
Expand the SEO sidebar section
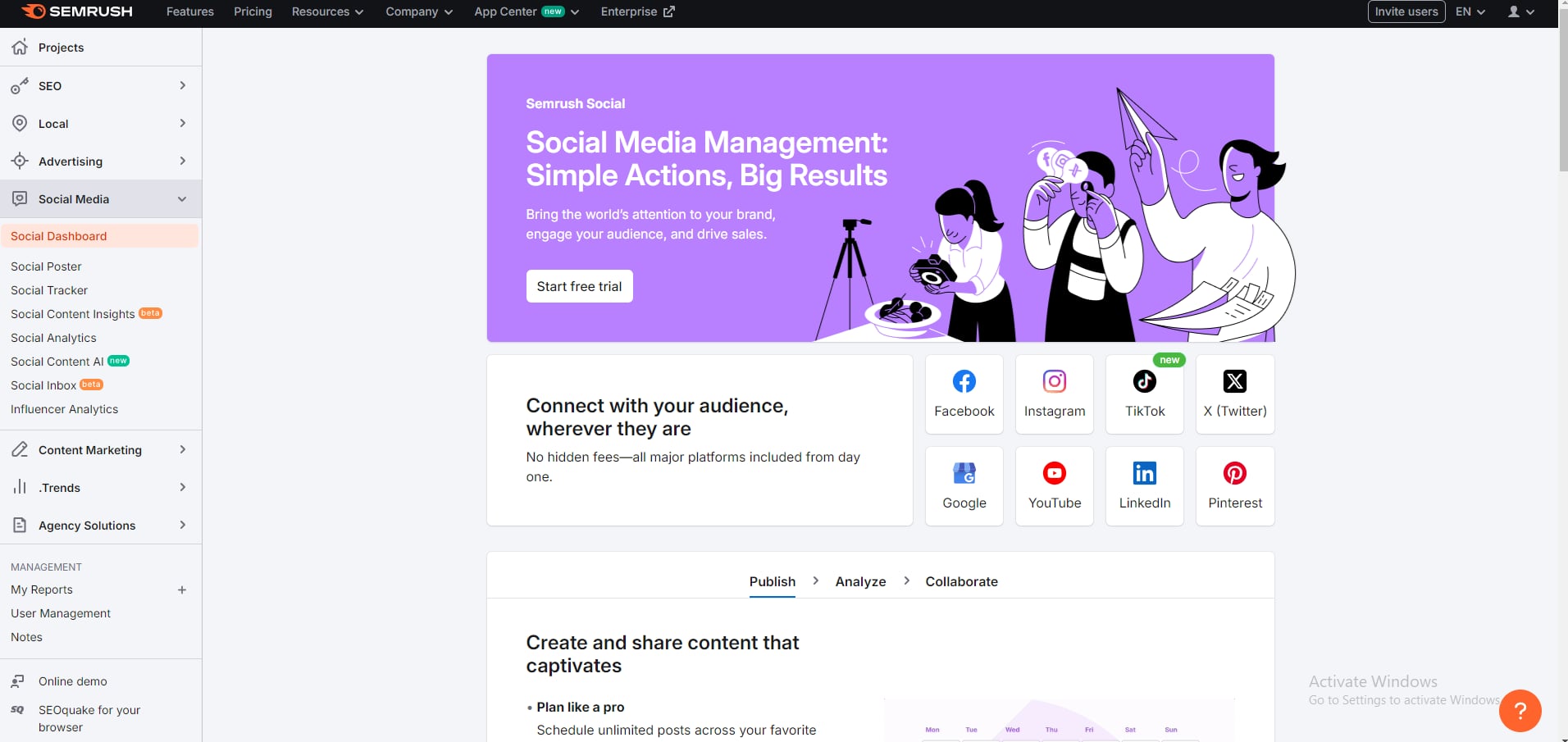tap(182, 86)
